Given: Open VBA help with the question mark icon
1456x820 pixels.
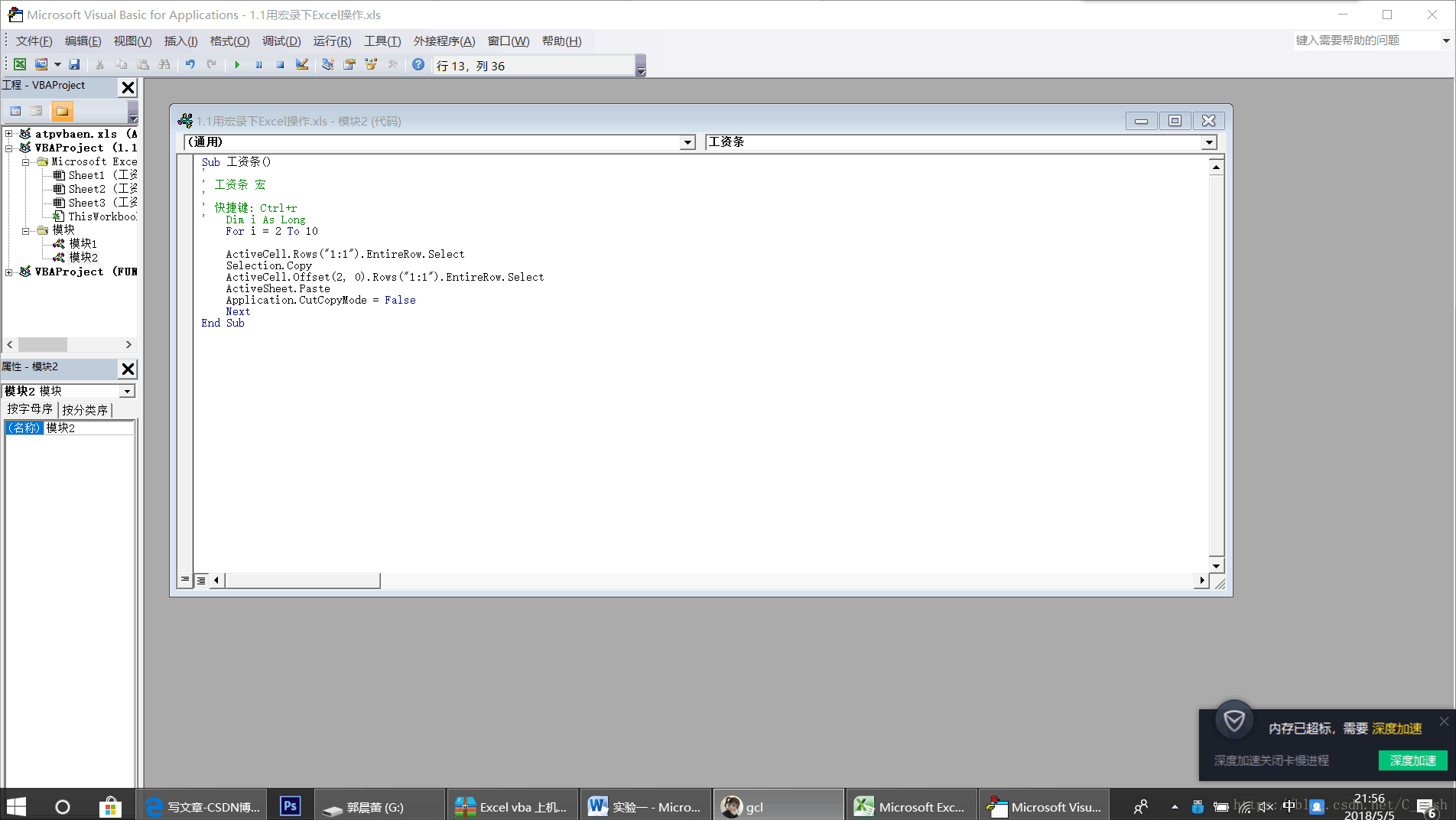Looking at the screenshot, I should coord(418,65).
